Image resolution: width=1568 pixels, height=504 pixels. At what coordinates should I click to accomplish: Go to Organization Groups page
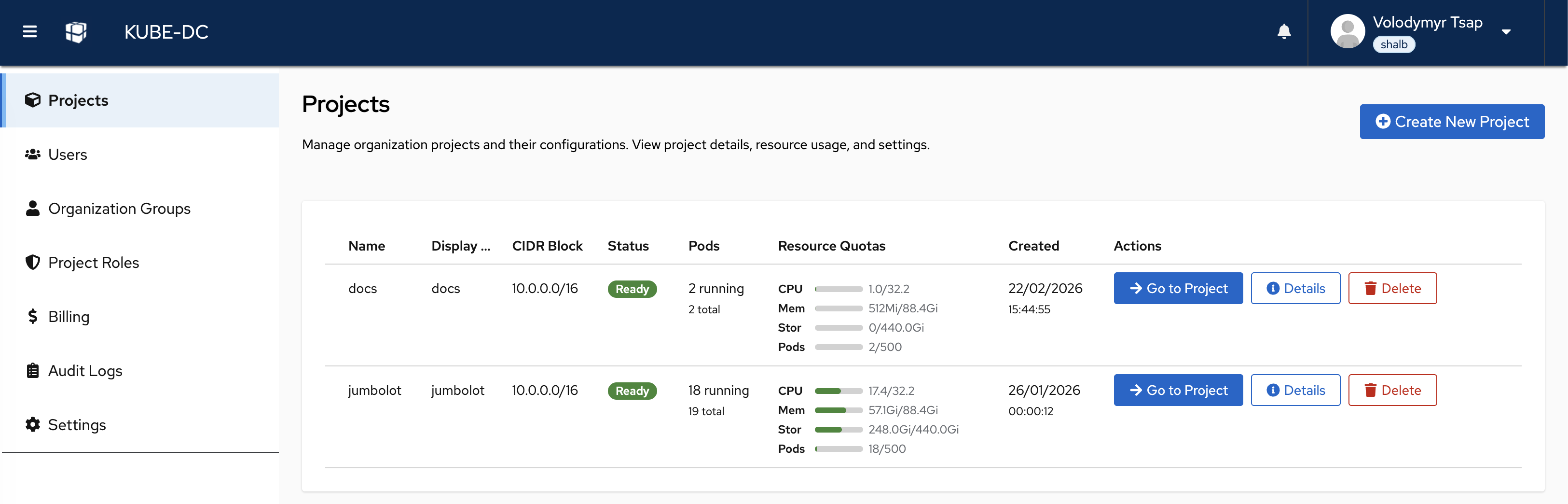pos(119,209)
